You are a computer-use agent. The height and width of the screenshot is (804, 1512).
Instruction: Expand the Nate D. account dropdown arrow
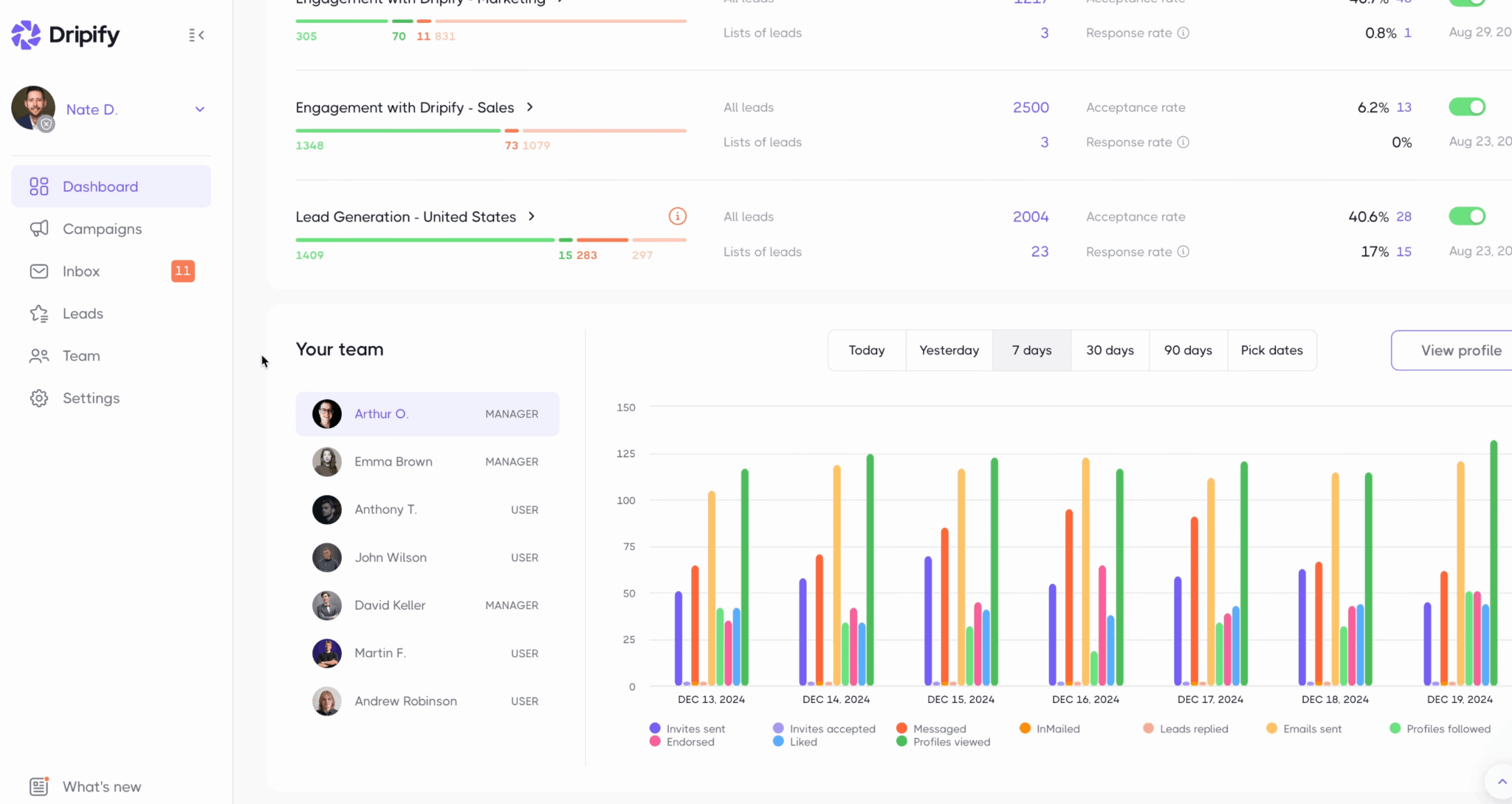pos(199,109)
